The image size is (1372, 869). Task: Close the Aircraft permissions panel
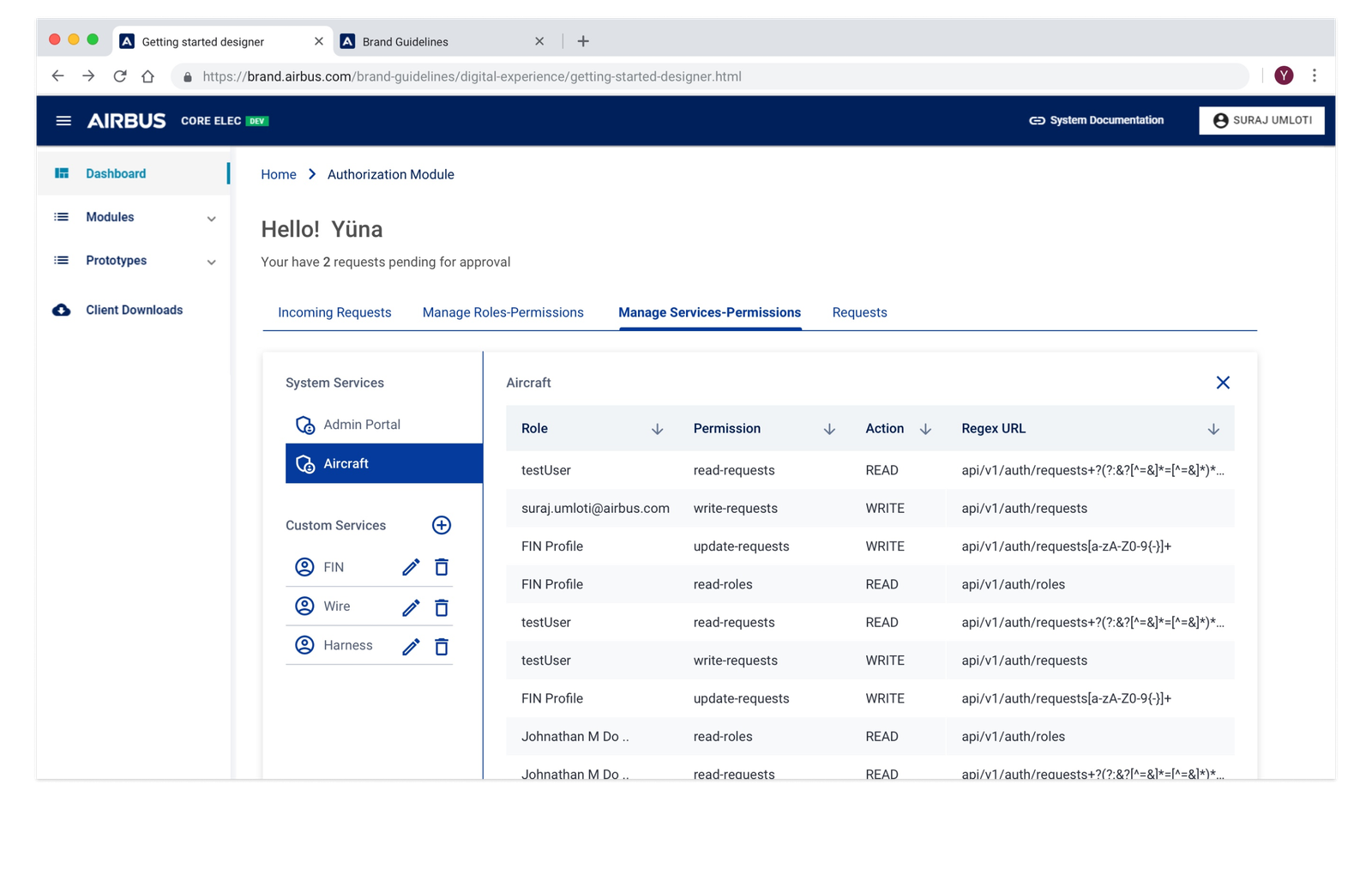[1223, 383]
